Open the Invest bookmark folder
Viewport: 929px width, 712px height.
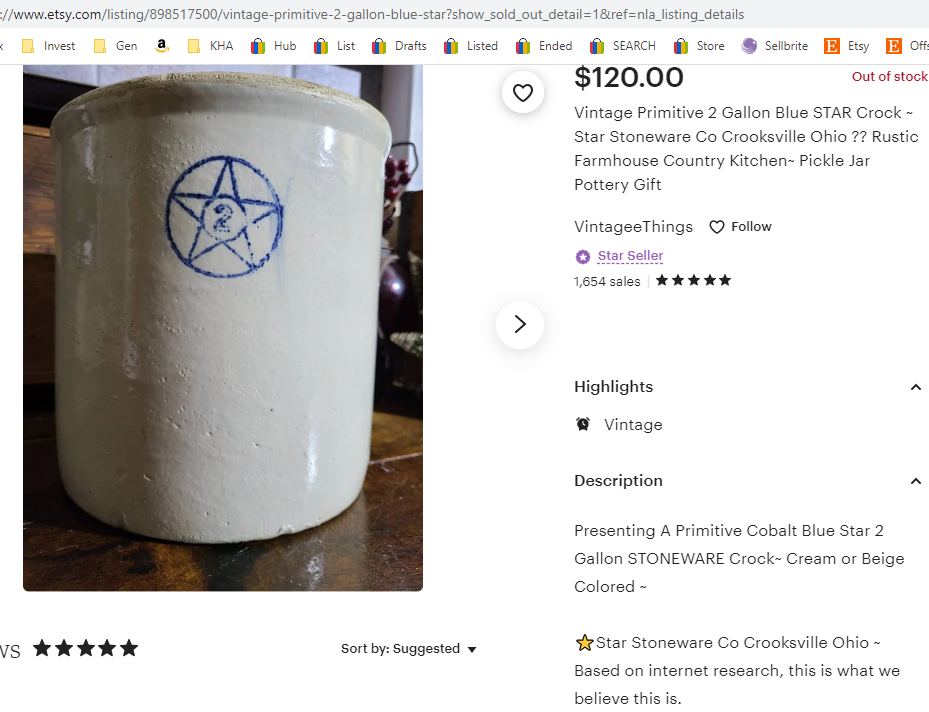click(x=49, y=46)
